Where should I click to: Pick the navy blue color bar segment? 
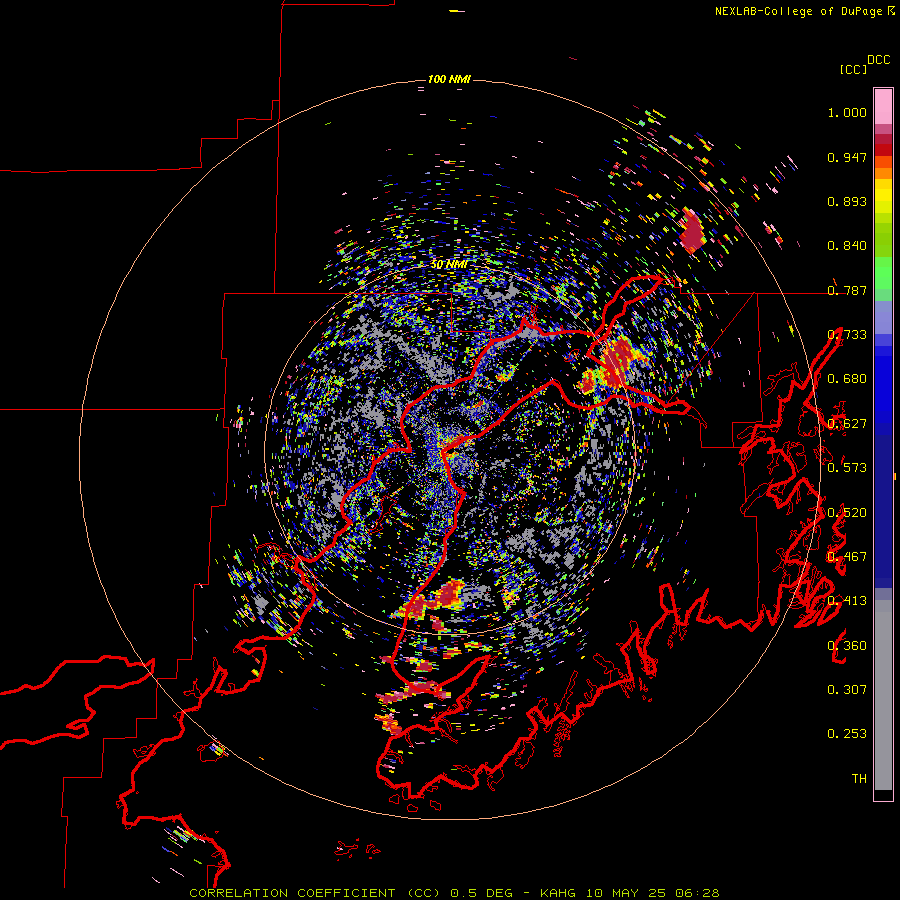click(883, 505)
